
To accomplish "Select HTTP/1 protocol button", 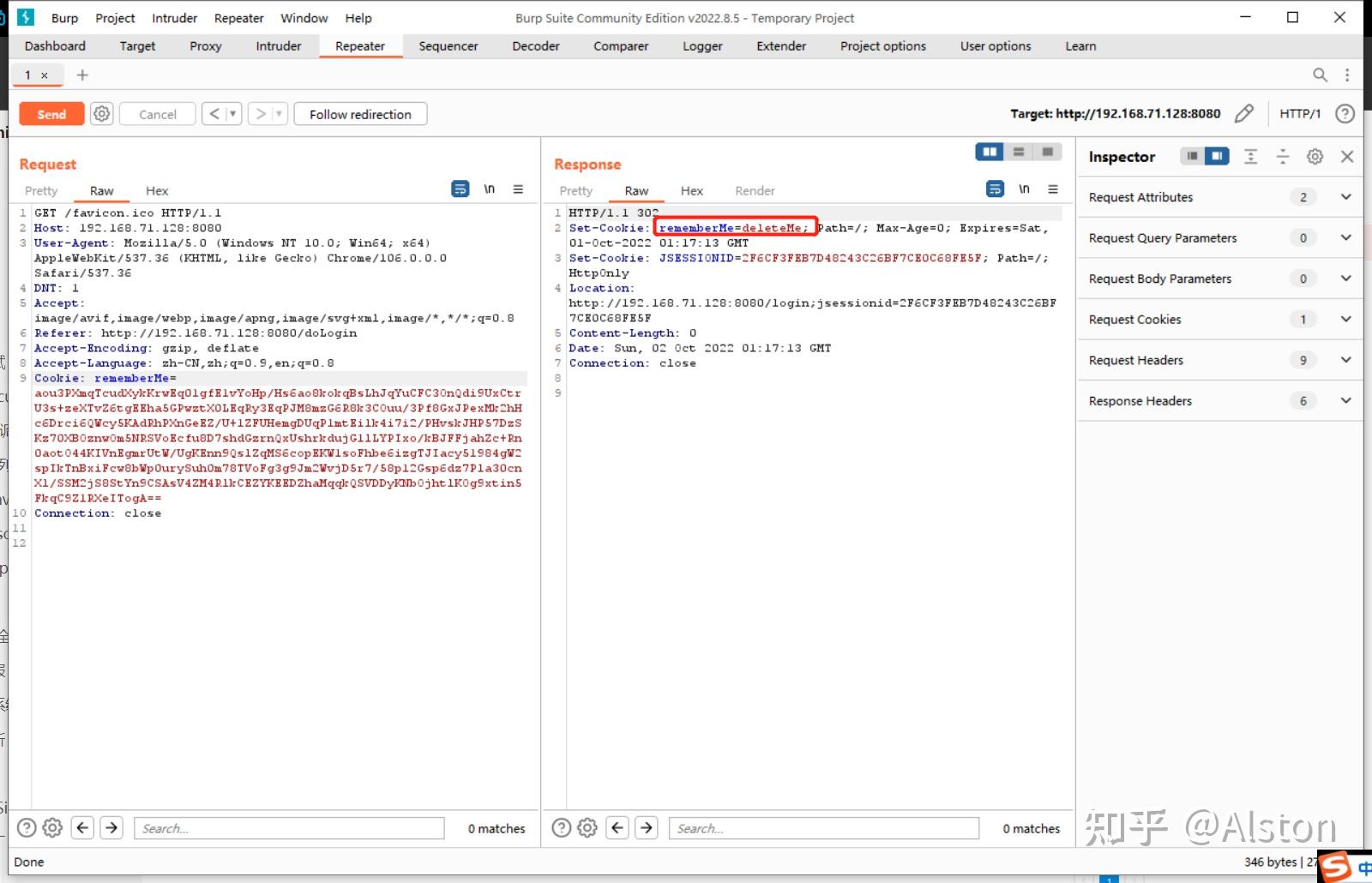I will point(1300,113).
